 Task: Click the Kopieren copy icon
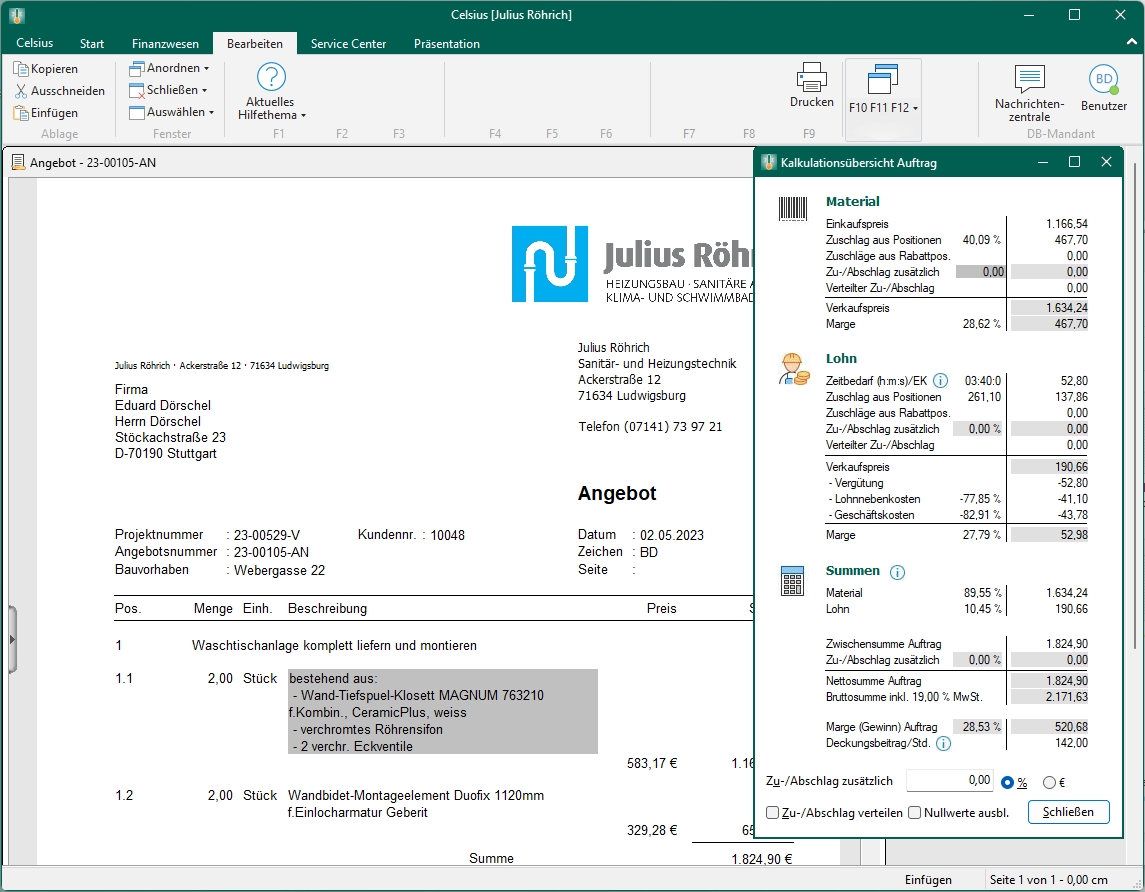21,69
